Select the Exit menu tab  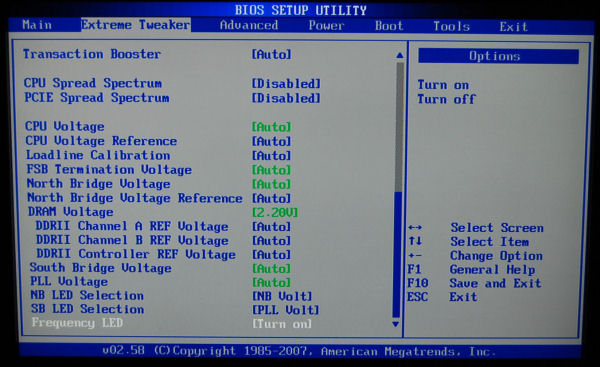pos(514,27)
